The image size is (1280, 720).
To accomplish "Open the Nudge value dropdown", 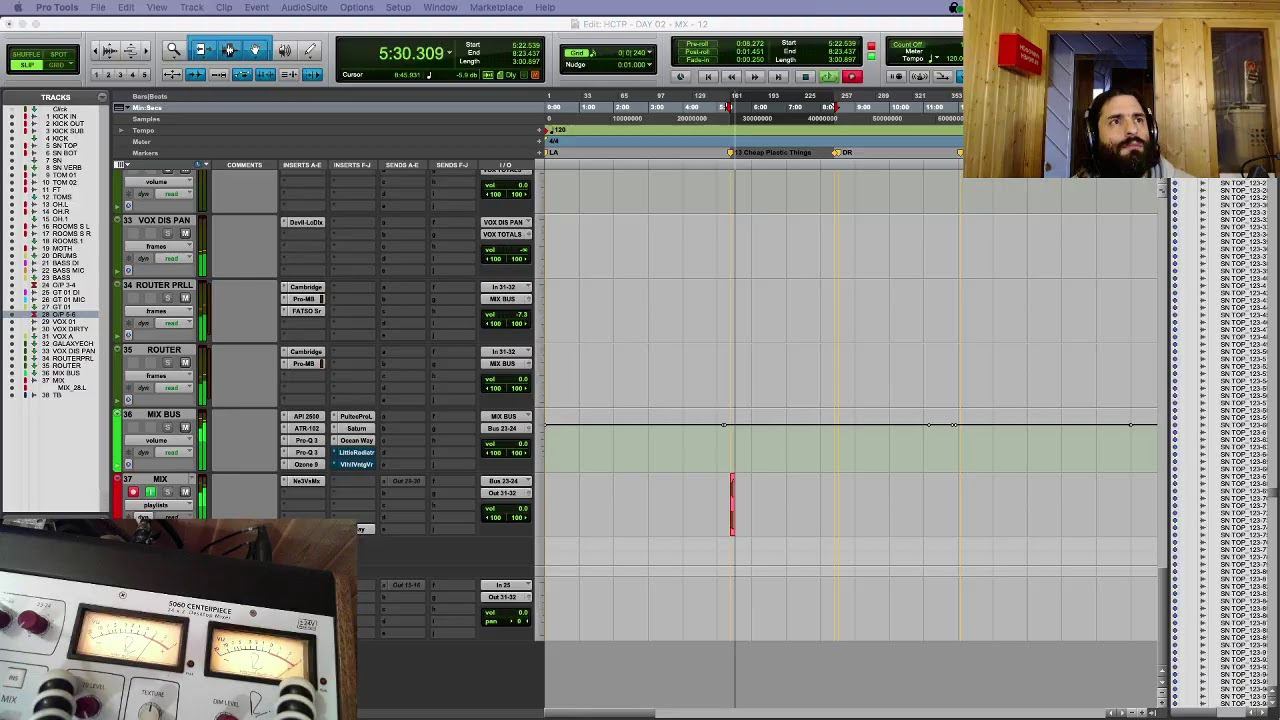I will (650, 65).
